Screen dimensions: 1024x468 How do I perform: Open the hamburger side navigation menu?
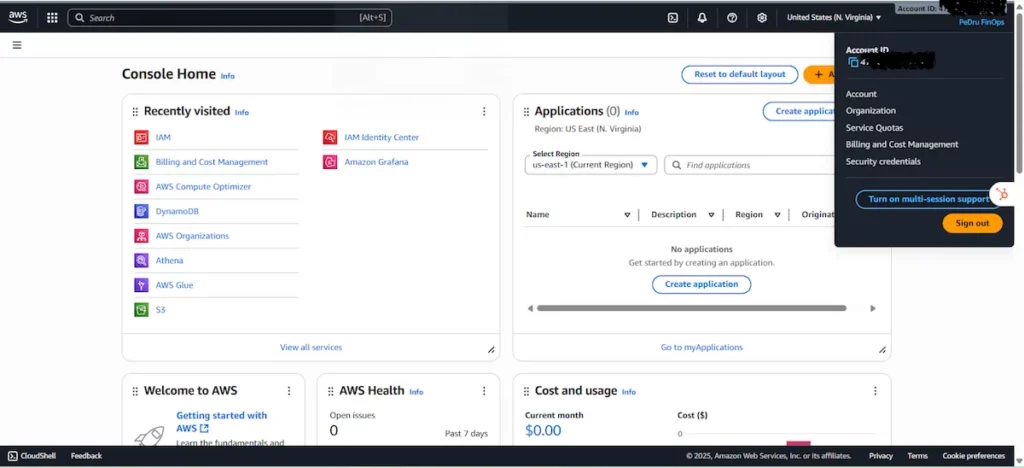pyautogui.click(x=17, y=45)
